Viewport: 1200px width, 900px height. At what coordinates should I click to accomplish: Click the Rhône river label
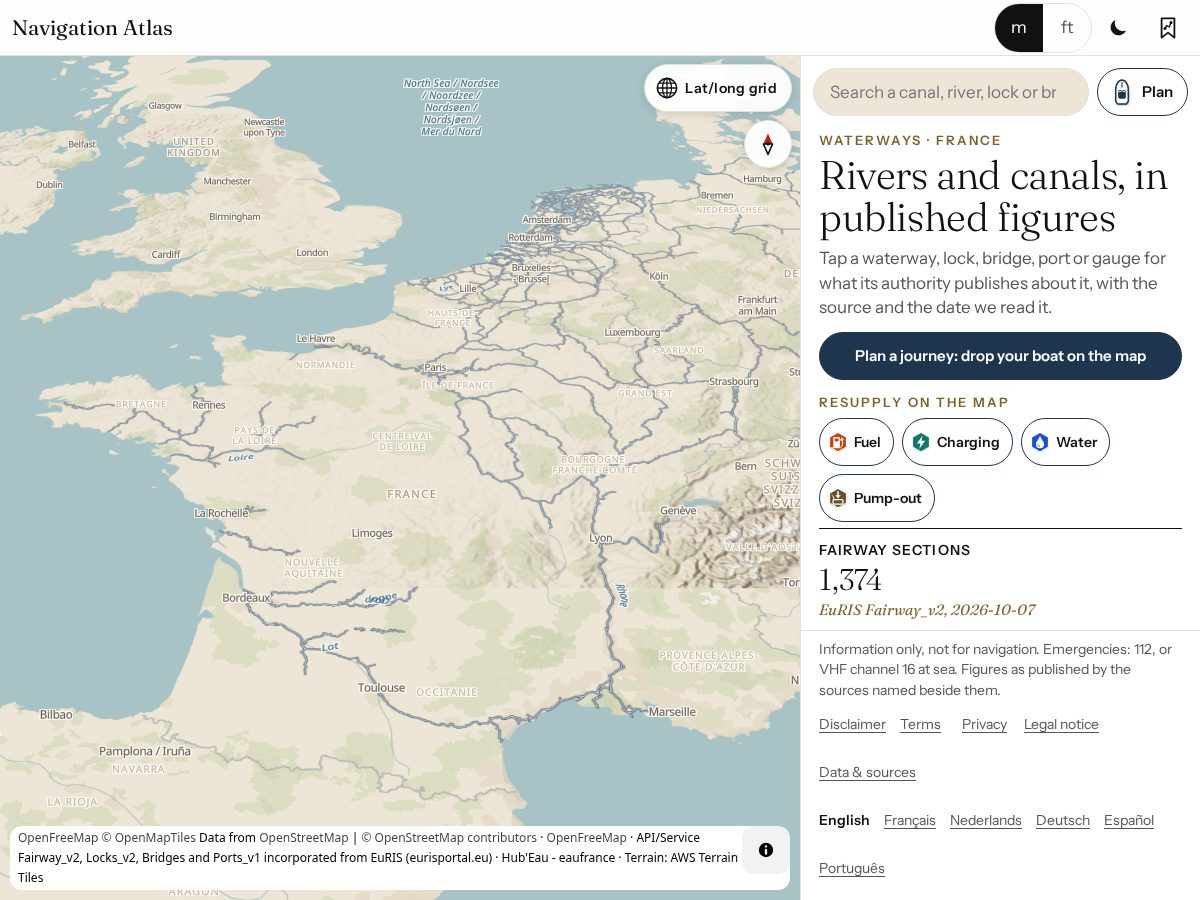pos(622,595)
